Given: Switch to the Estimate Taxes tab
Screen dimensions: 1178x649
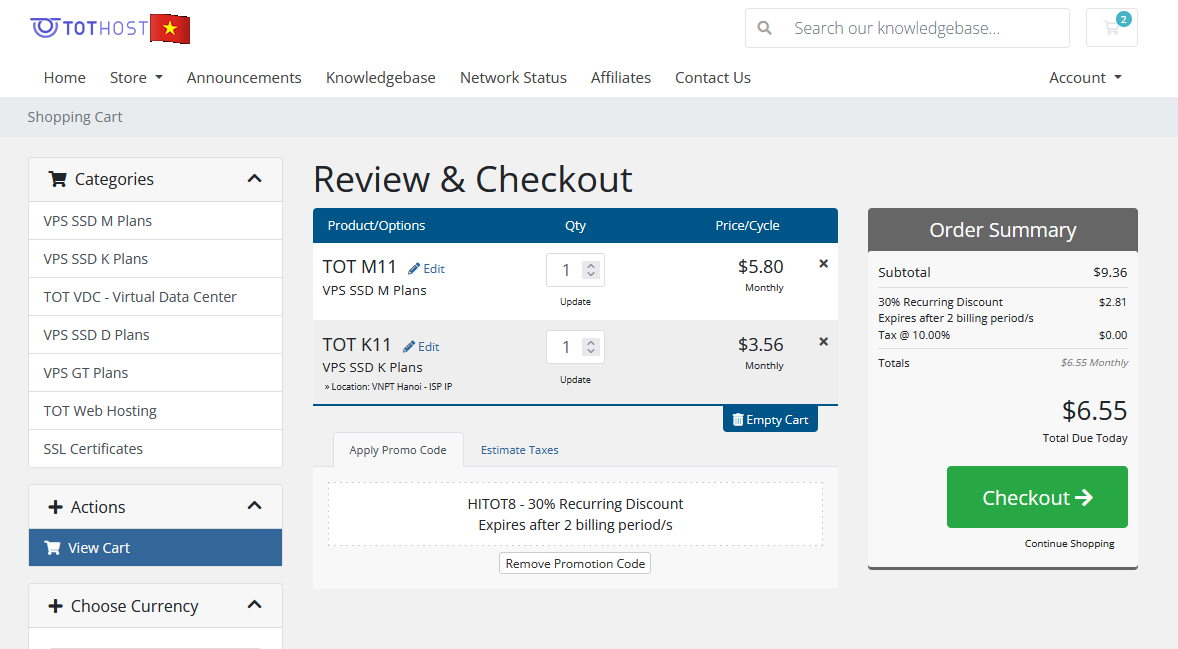Looking at the screenshot, I should coord(519,450).
